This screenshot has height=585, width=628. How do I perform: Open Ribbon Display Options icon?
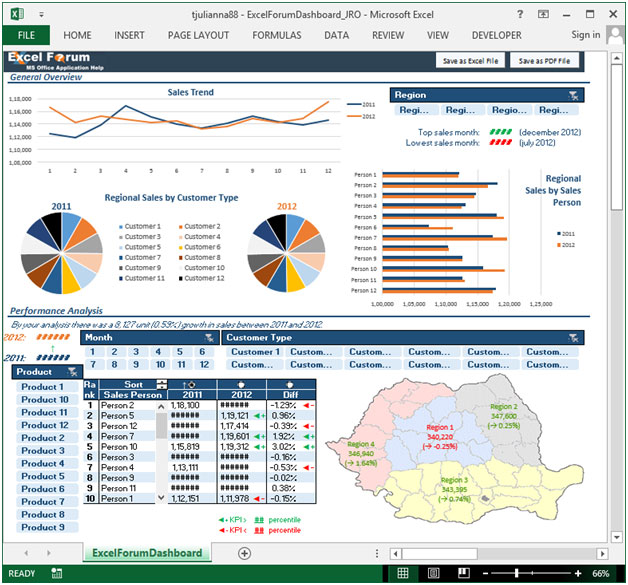coord(543,14)
